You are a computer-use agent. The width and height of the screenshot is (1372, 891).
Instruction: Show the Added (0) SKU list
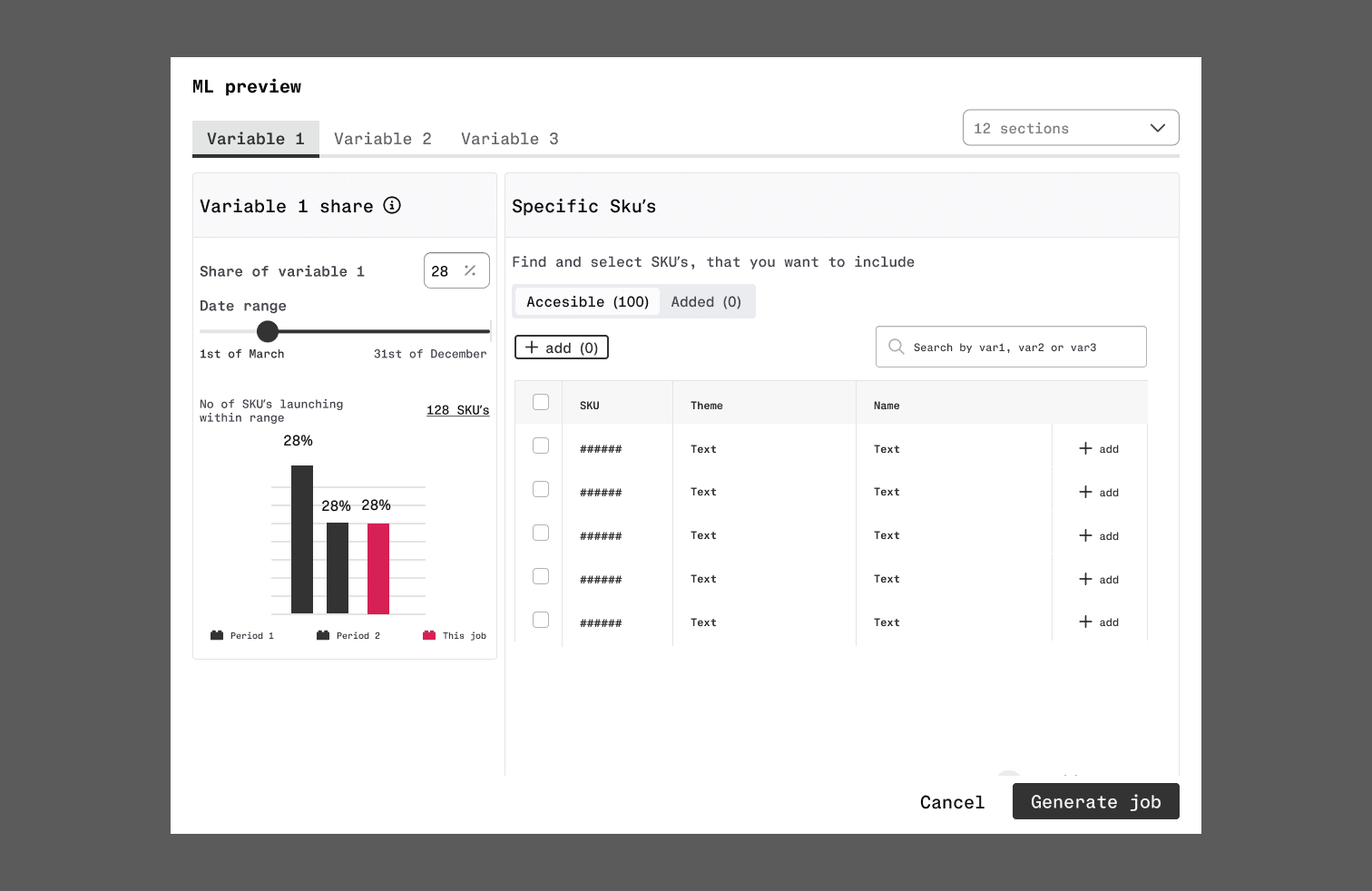click(706, 302)
